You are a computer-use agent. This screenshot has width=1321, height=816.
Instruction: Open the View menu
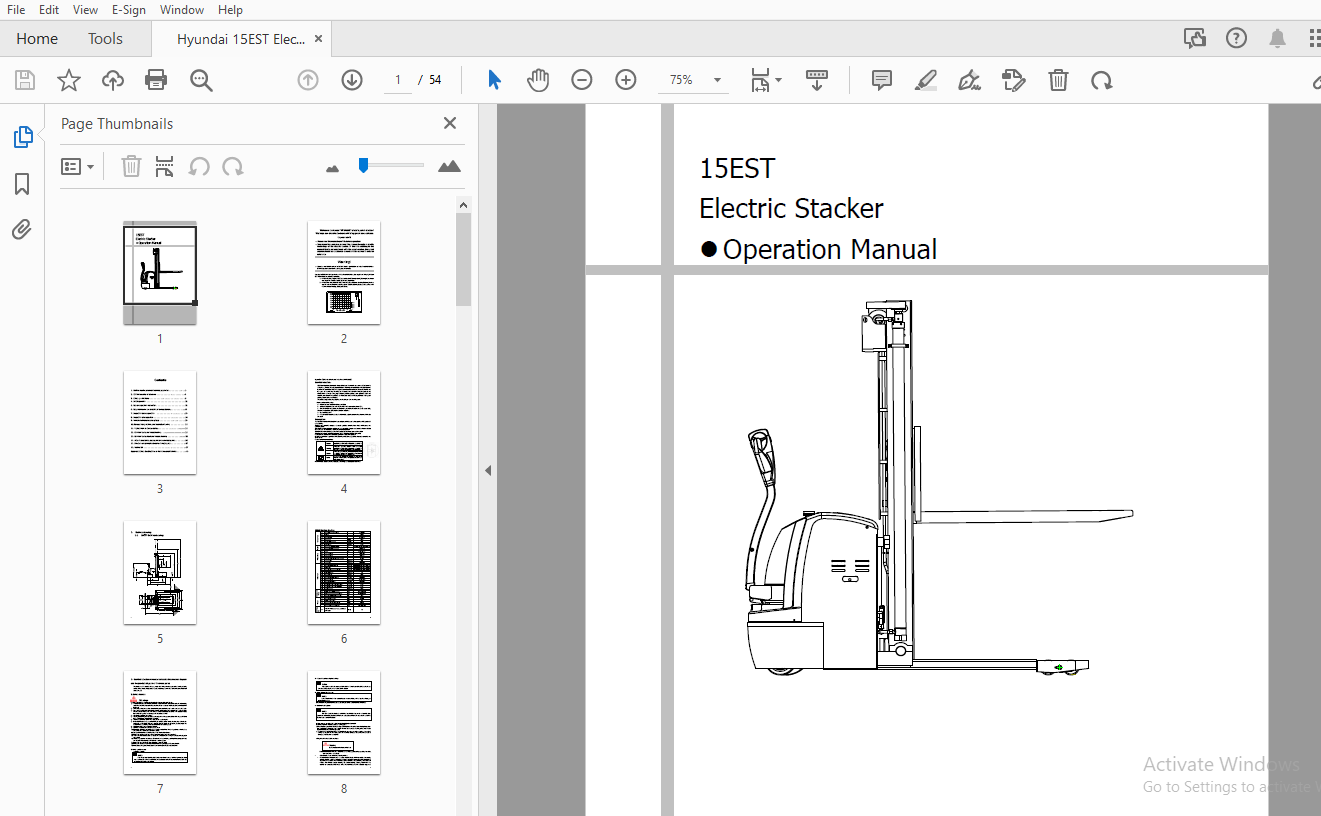pyautogui.click(x=86, y=9)
